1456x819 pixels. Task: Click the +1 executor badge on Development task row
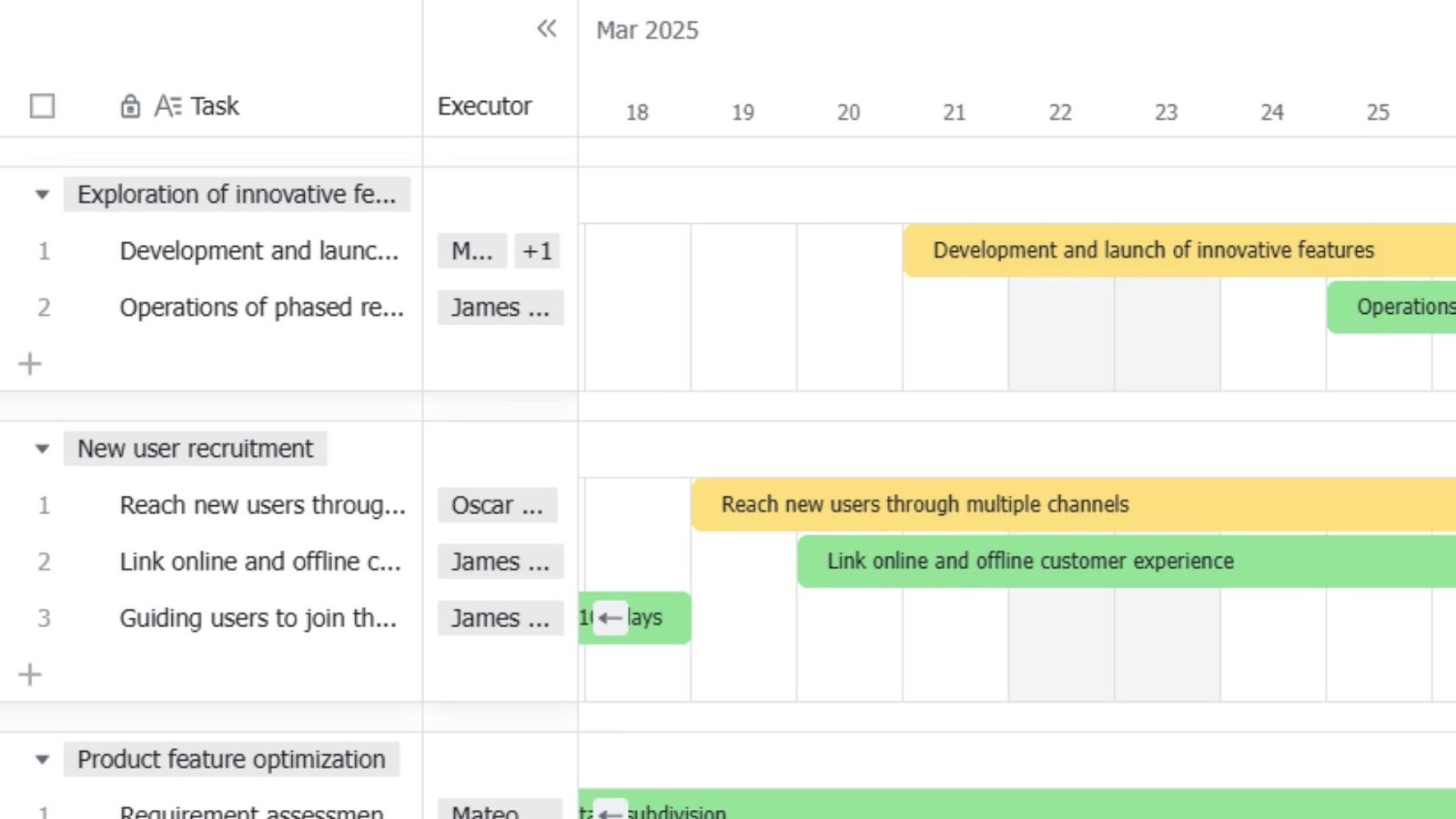click(537, 251)
